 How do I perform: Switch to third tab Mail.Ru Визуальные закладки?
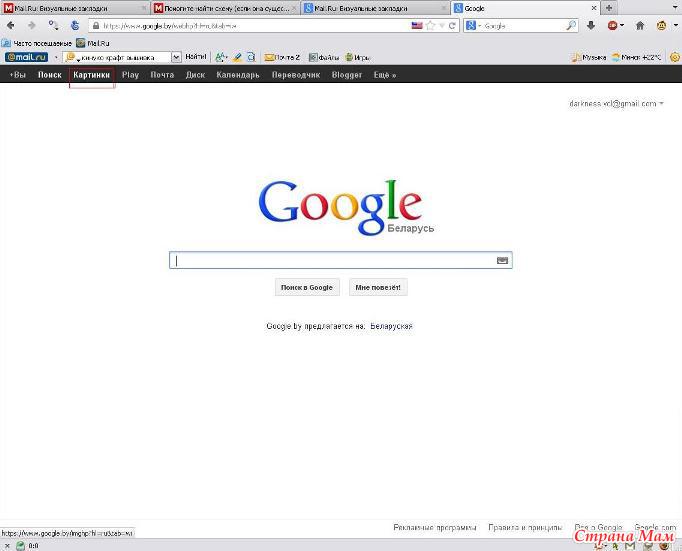[x=375, y=8]
